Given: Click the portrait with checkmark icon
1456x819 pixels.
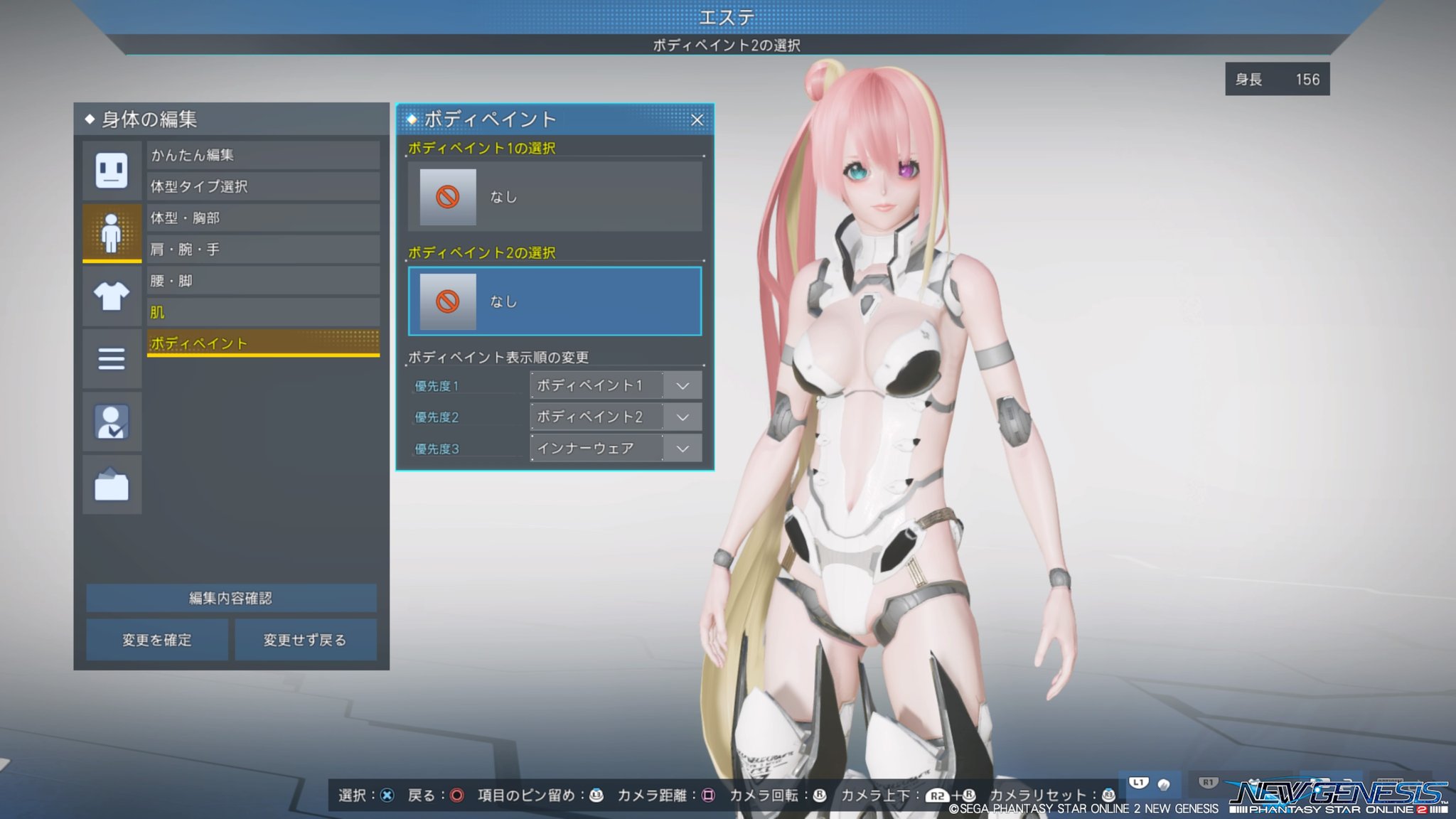Looking at the screenshot, I should click(x=112, y=422).
